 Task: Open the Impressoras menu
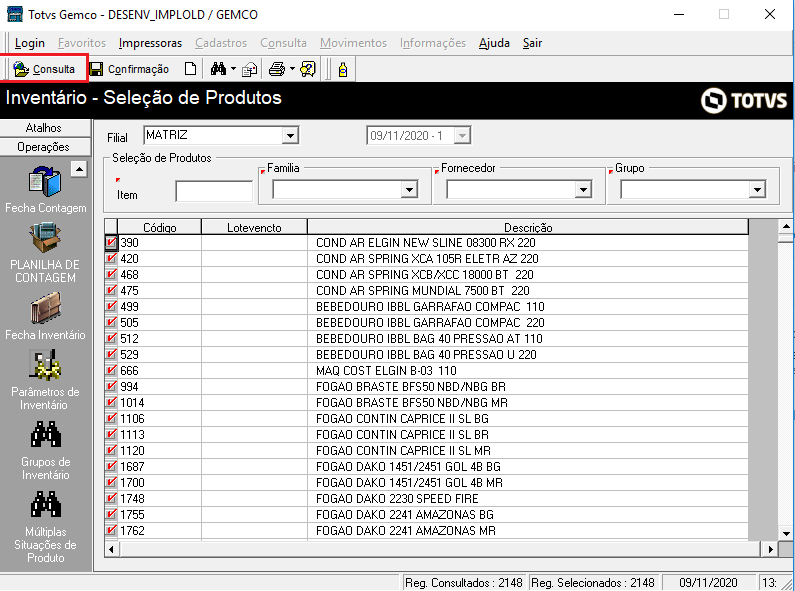[x=150, y=43]
